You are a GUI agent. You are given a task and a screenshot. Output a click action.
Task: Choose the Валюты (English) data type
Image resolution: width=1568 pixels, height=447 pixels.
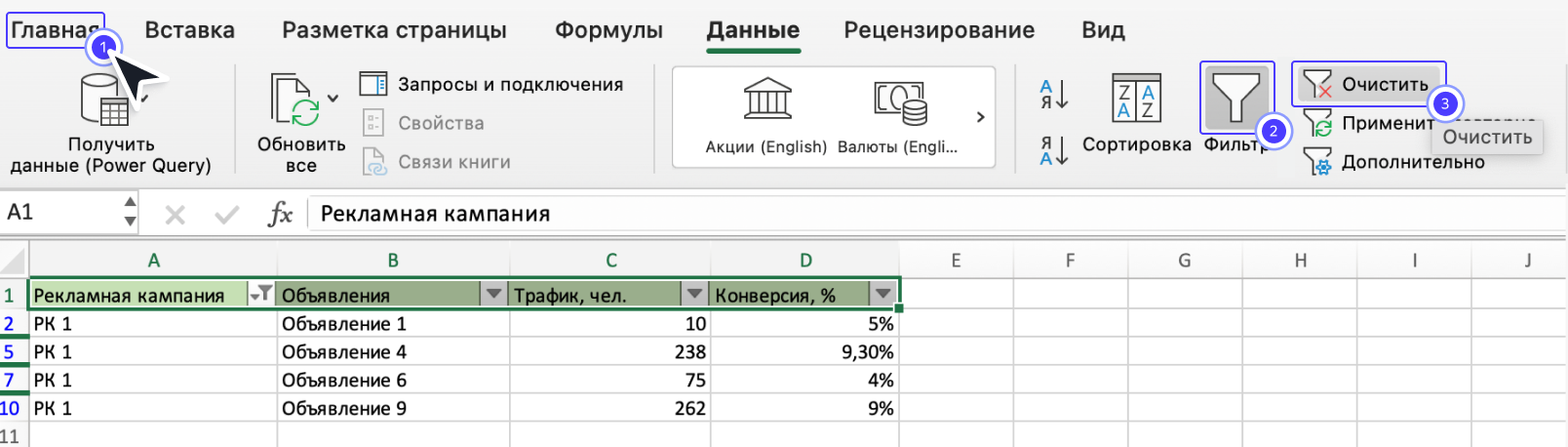898,117
